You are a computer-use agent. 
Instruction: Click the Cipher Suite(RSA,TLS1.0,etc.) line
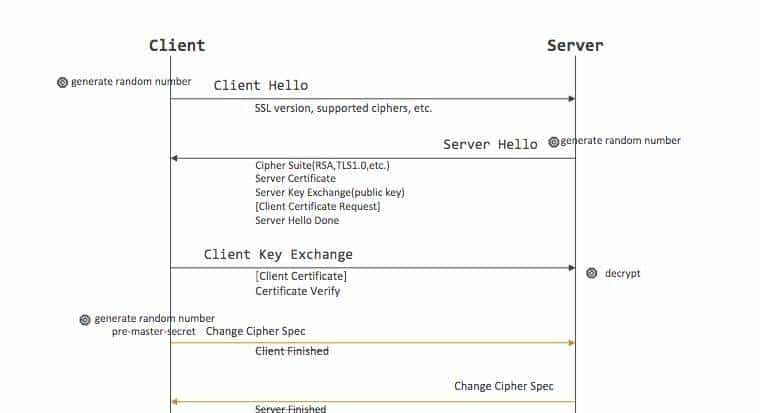tap(320, 165)
